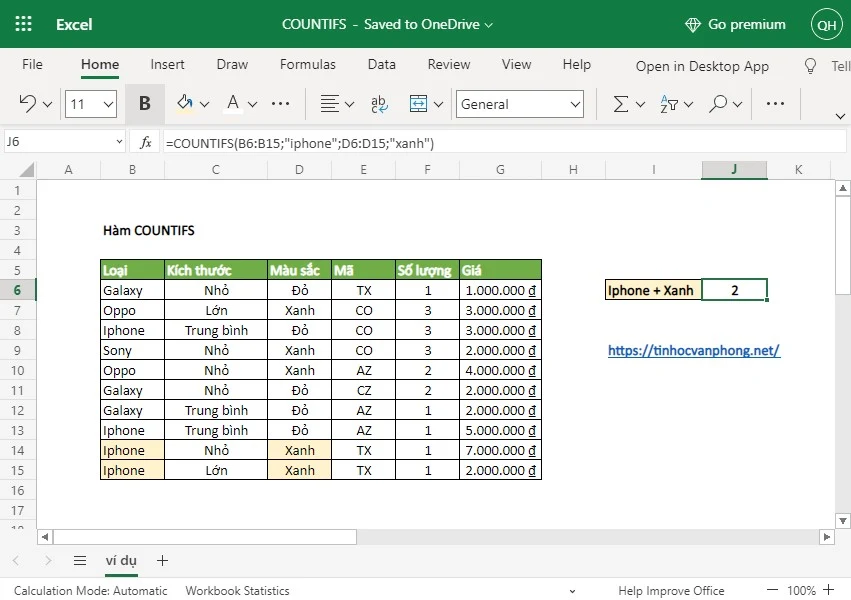Open the file name saved-status dropdown
Image resolution: width=851 pixels, height=600 pixels.
click(488, 25)
